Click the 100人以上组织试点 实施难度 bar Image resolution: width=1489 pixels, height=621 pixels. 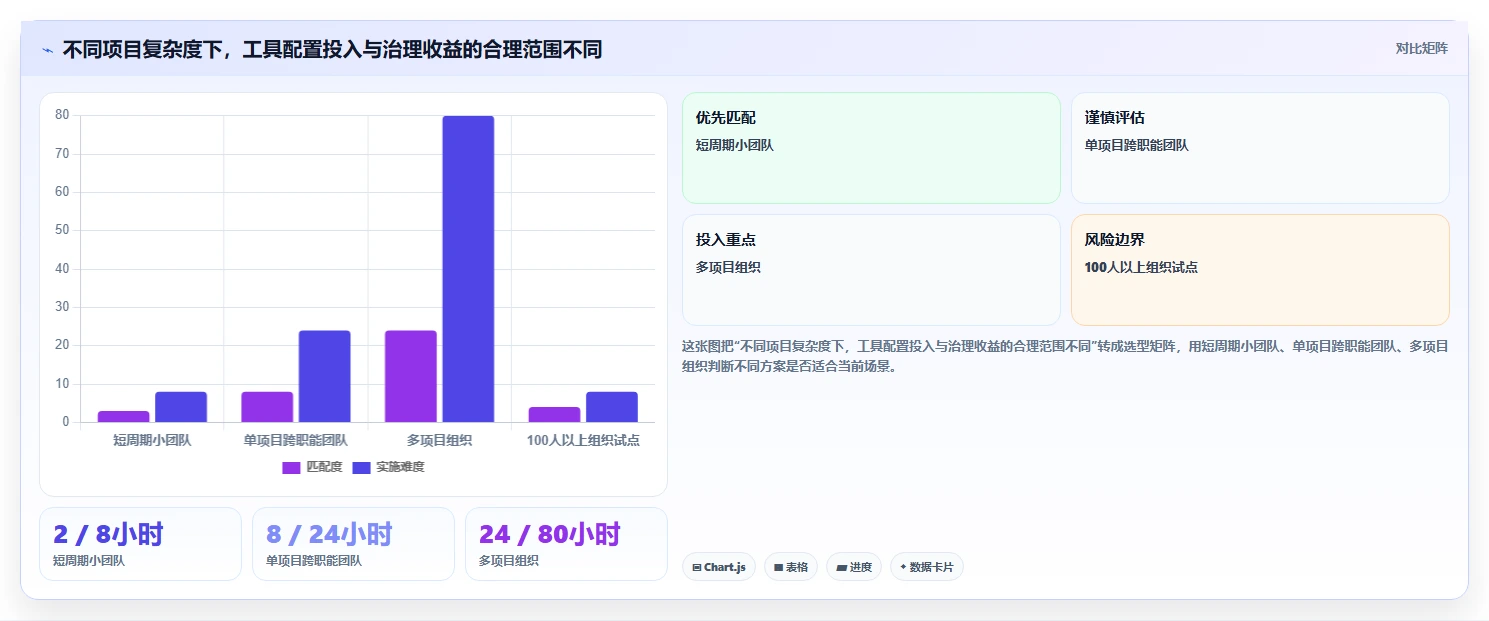[612, 407]
